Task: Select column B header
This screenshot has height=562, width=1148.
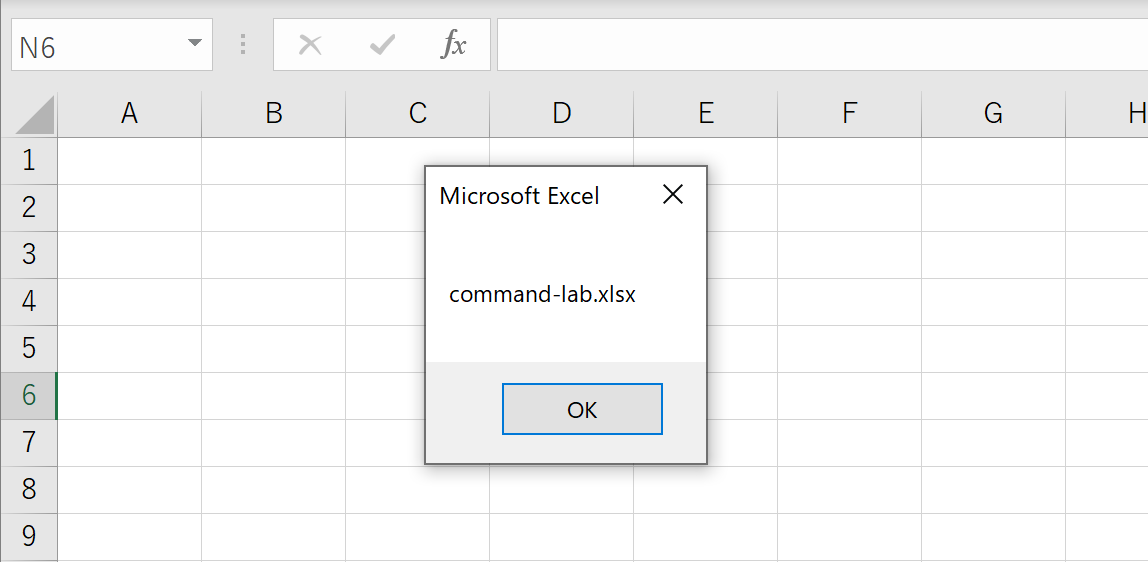Action: coord(274,114)
